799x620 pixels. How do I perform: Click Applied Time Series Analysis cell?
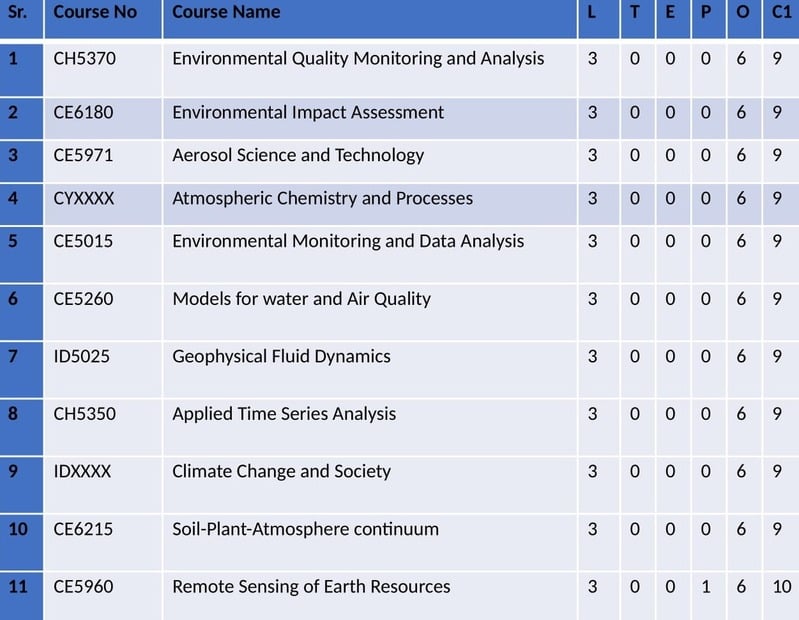(370, 427)
